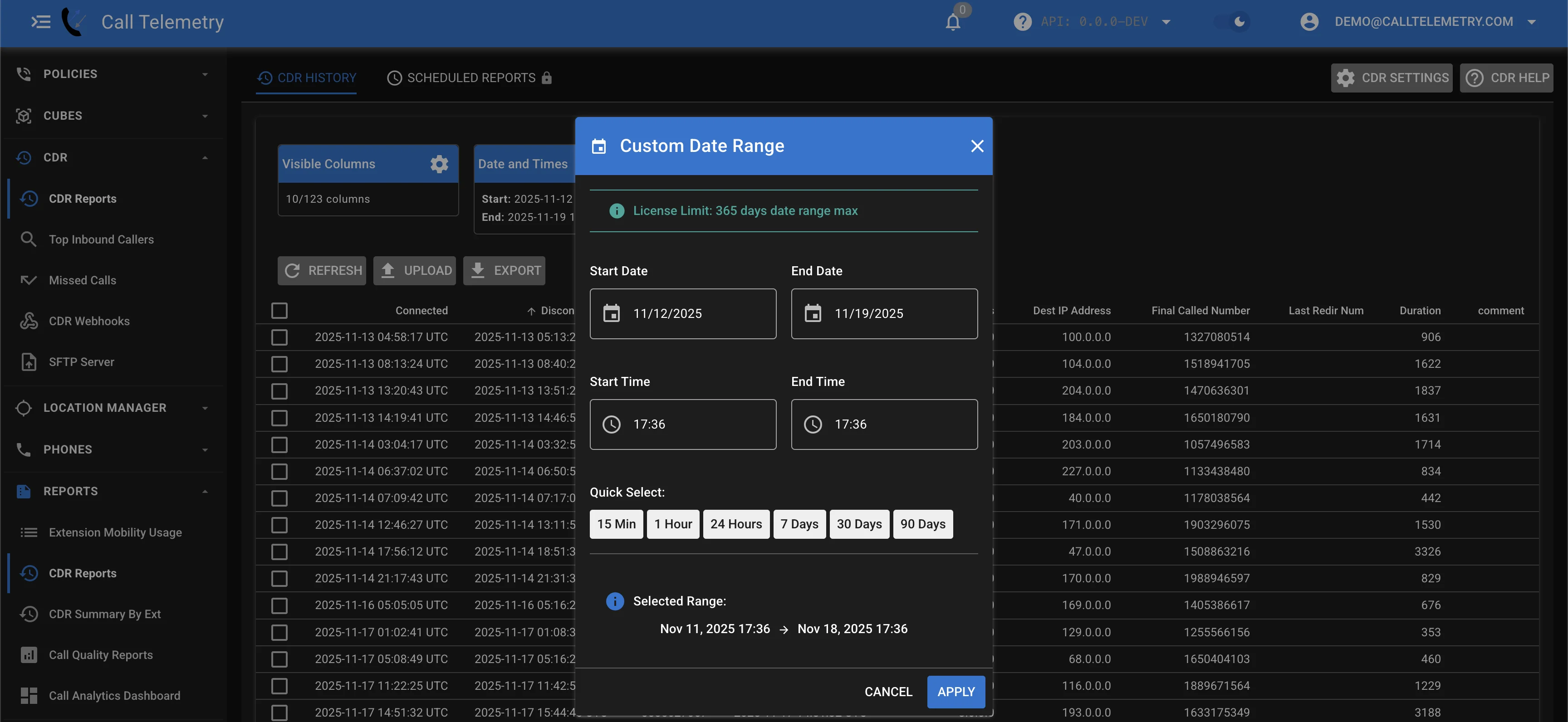Click the API help question mark icon
The image size is (1568, 722).
click(x=1022, y=22)
